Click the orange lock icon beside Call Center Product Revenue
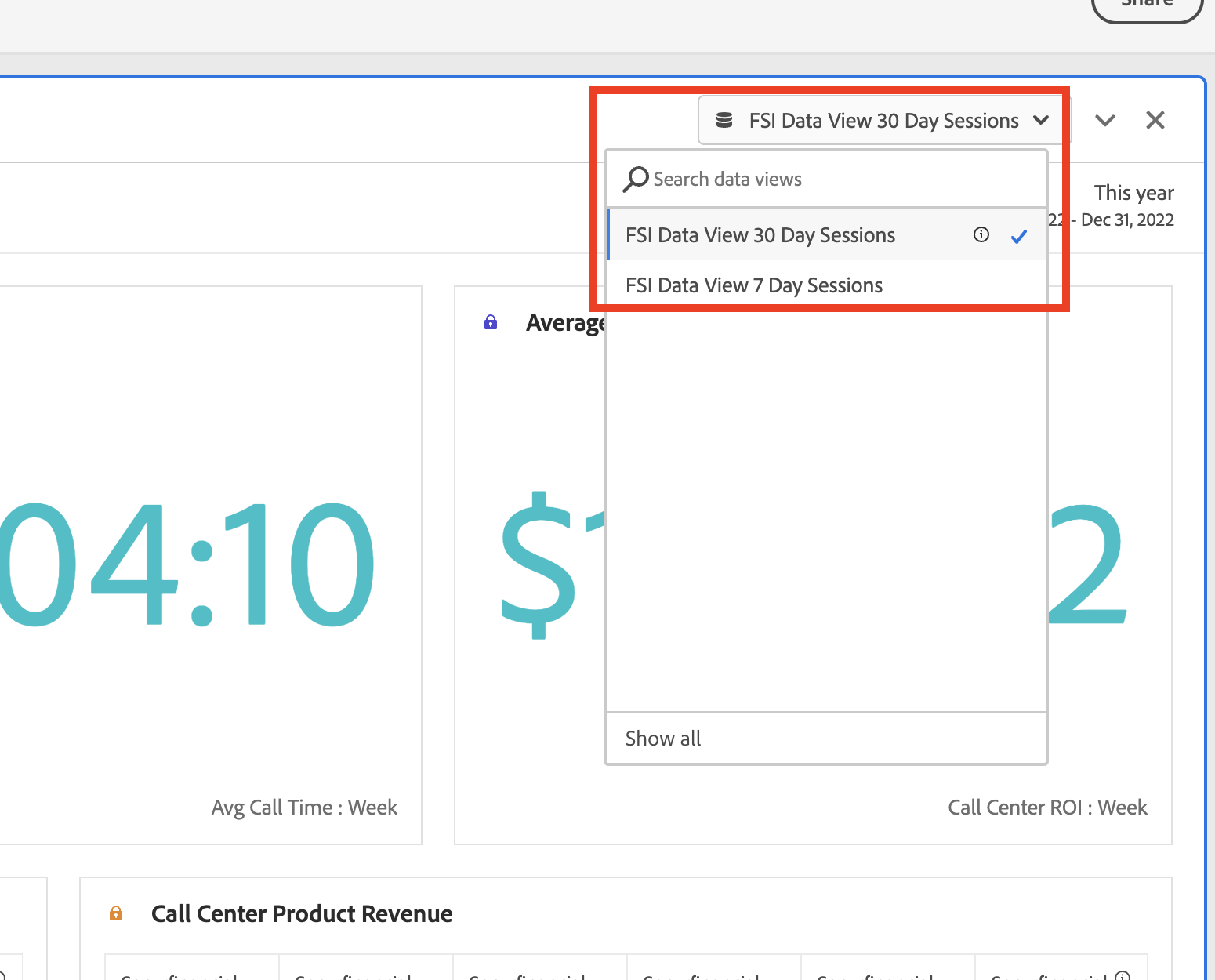Image resolution: width=1215 pixels, height=980 pixels. (116, 913)
